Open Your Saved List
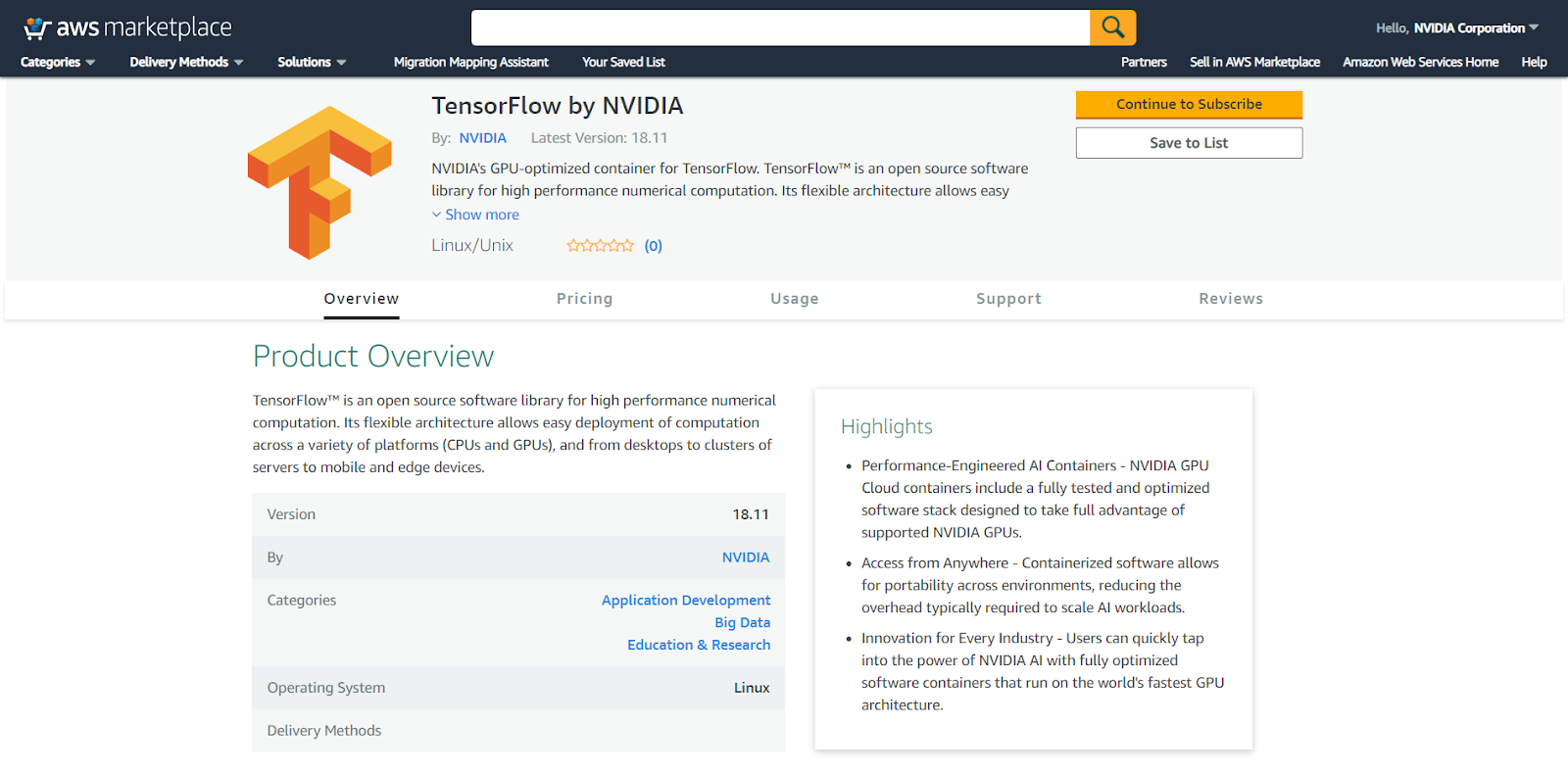Screen dimensions: 1568x776 623,62
